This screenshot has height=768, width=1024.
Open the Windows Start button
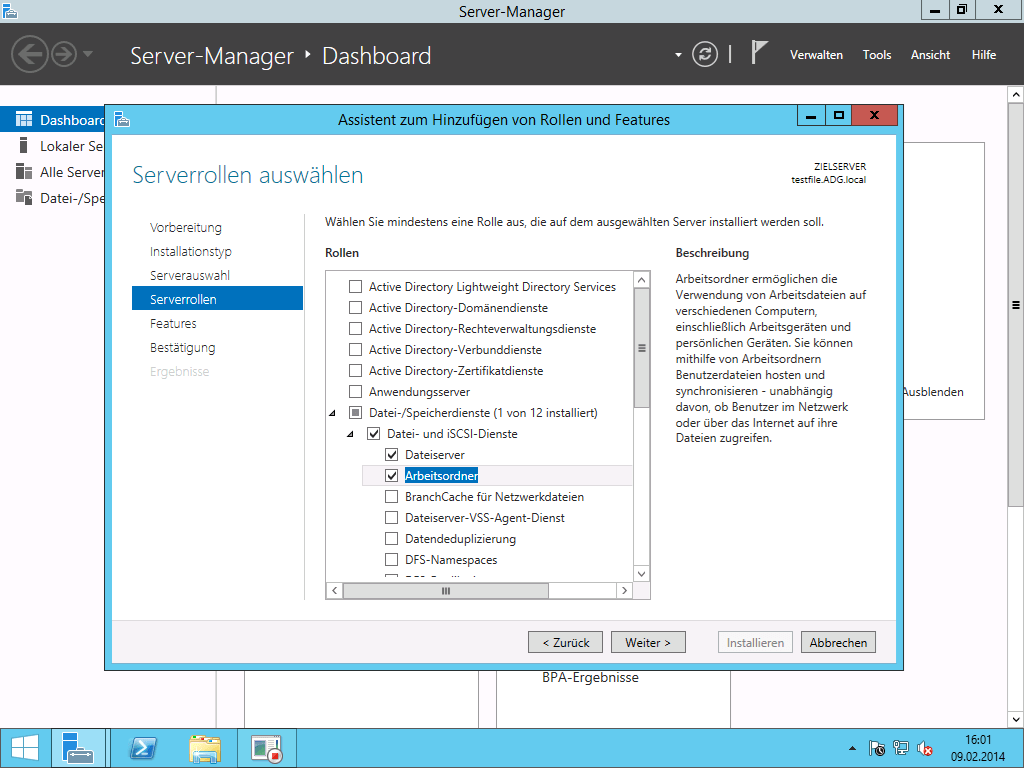25,748
